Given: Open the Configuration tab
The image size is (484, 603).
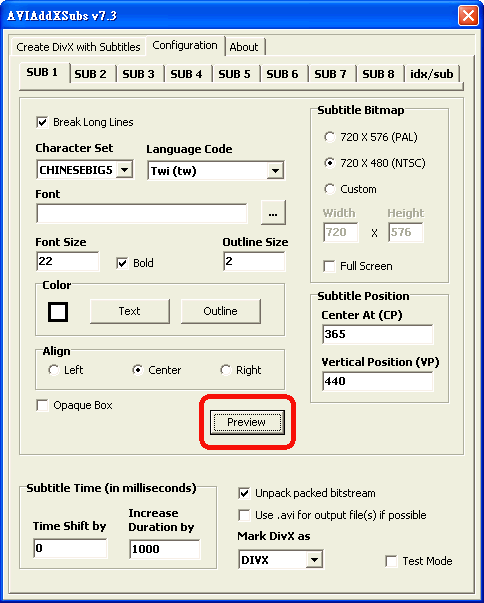Looking at the screenshot, I should tap(185, 45).
